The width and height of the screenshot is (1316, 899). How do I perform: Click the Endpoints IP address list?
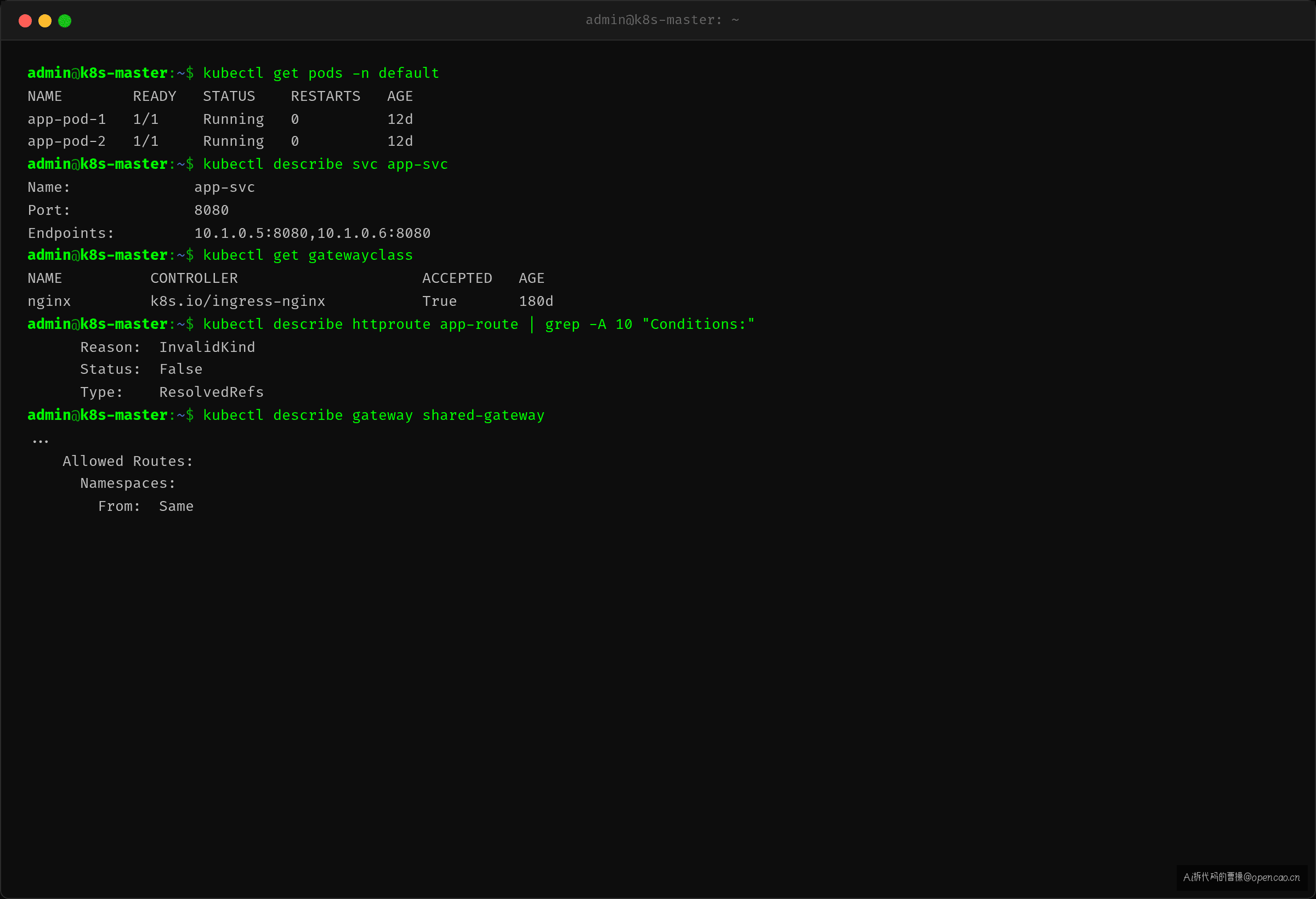[312, 233]
